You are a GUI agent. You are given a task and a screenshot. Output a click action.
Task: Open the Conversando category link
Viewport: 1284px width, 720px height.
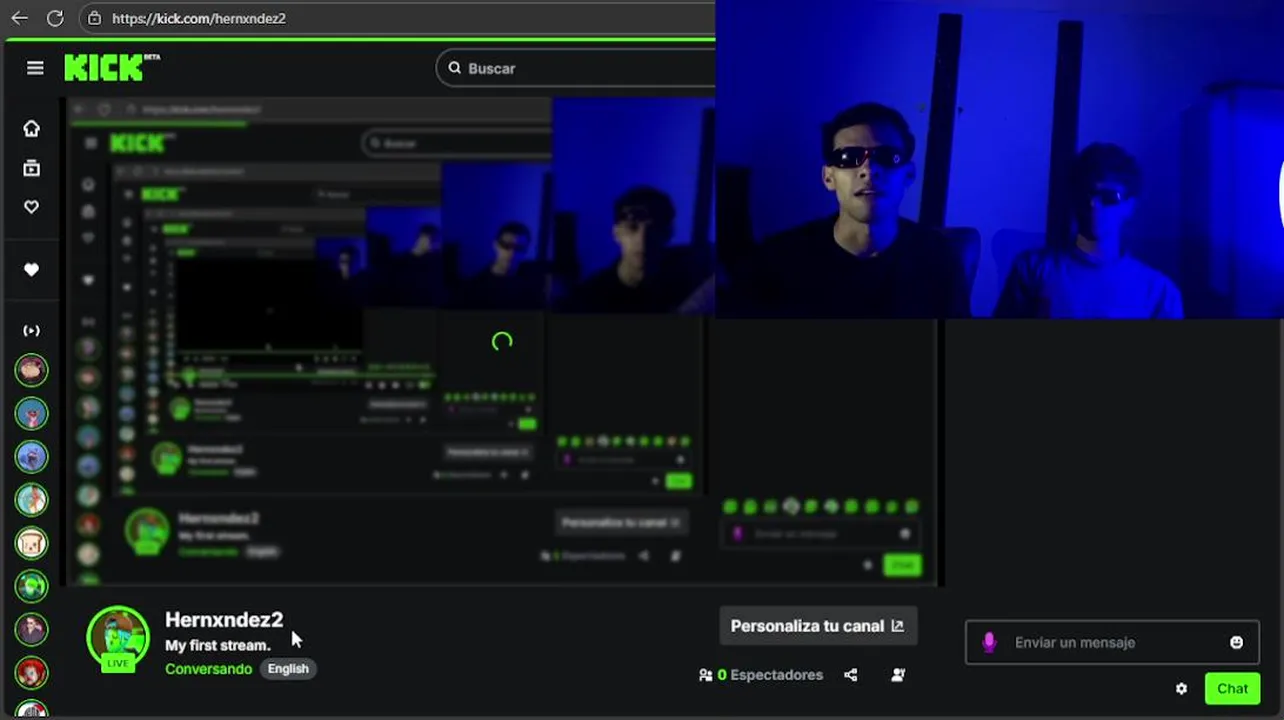[x=208, y=669]
